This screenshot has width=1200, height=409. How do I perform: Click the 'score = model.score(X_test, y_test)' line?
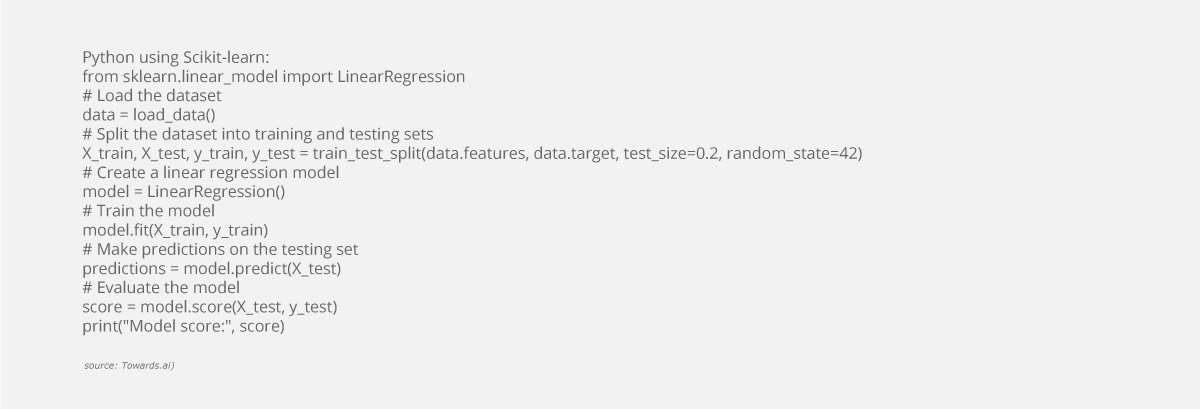click(210, 306)
